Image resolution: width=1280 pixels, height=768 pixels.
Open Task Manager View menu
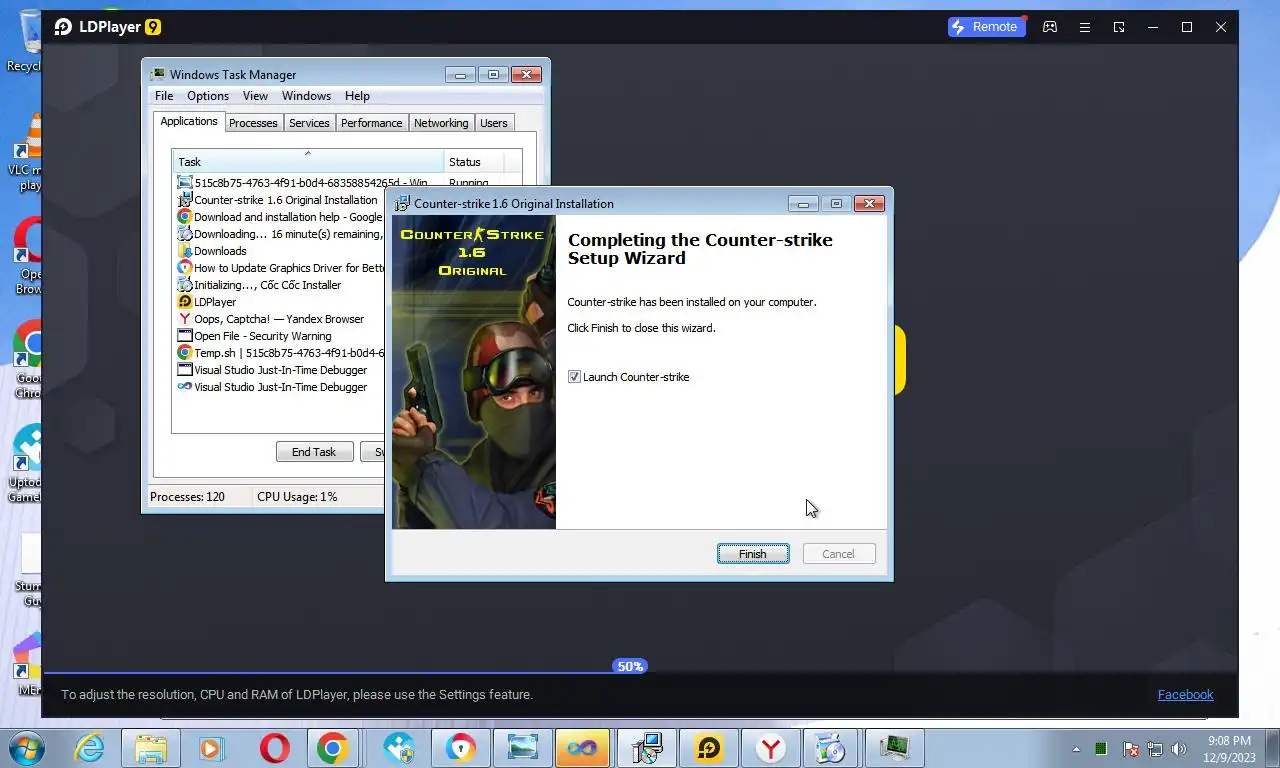[x=255, y=96]
